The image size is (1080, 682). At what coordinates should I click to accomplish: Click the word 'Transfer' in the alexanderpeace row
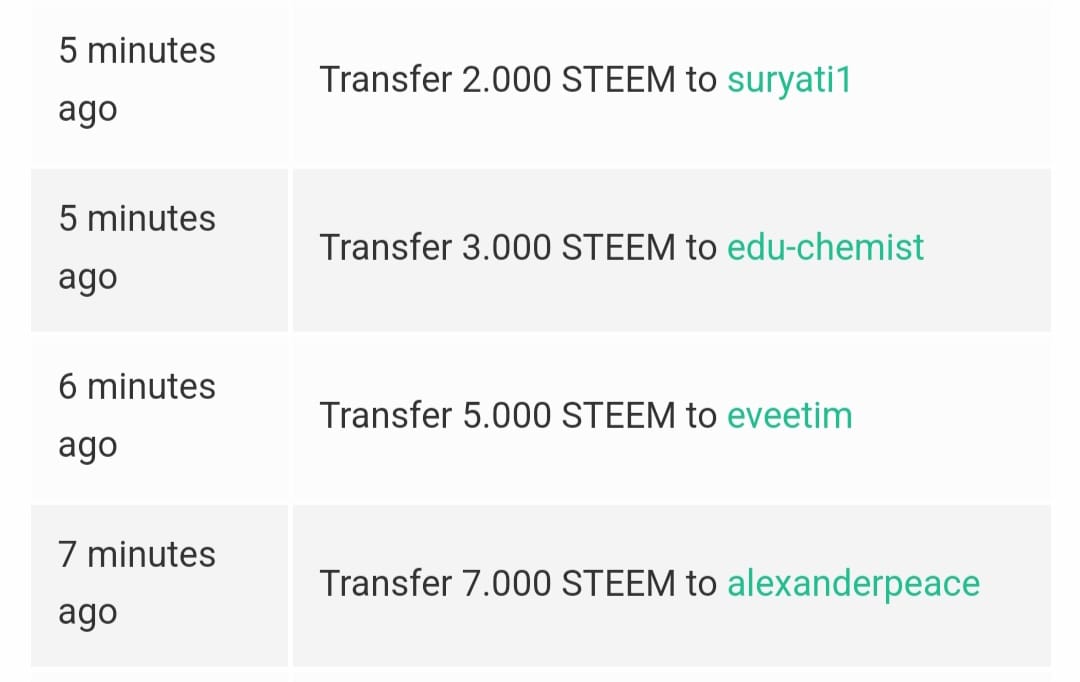pos(386,584)
